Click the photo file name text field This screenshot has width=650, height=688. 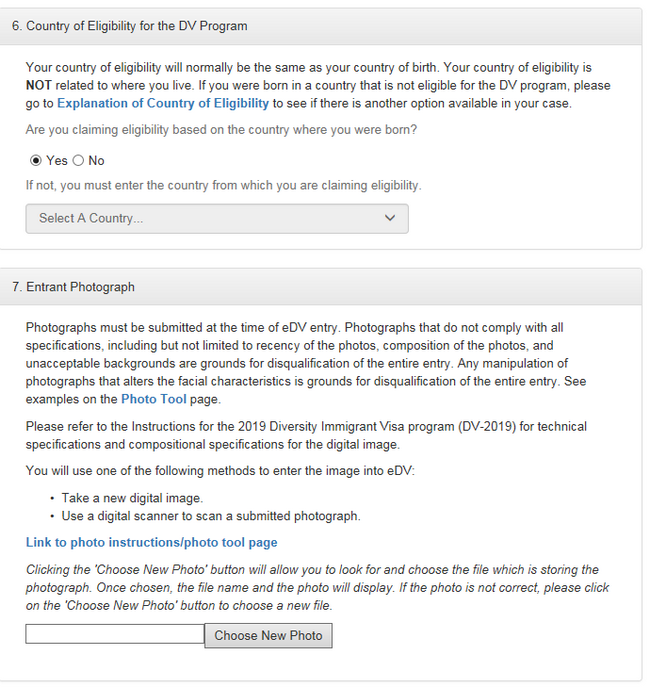(114, 634)
